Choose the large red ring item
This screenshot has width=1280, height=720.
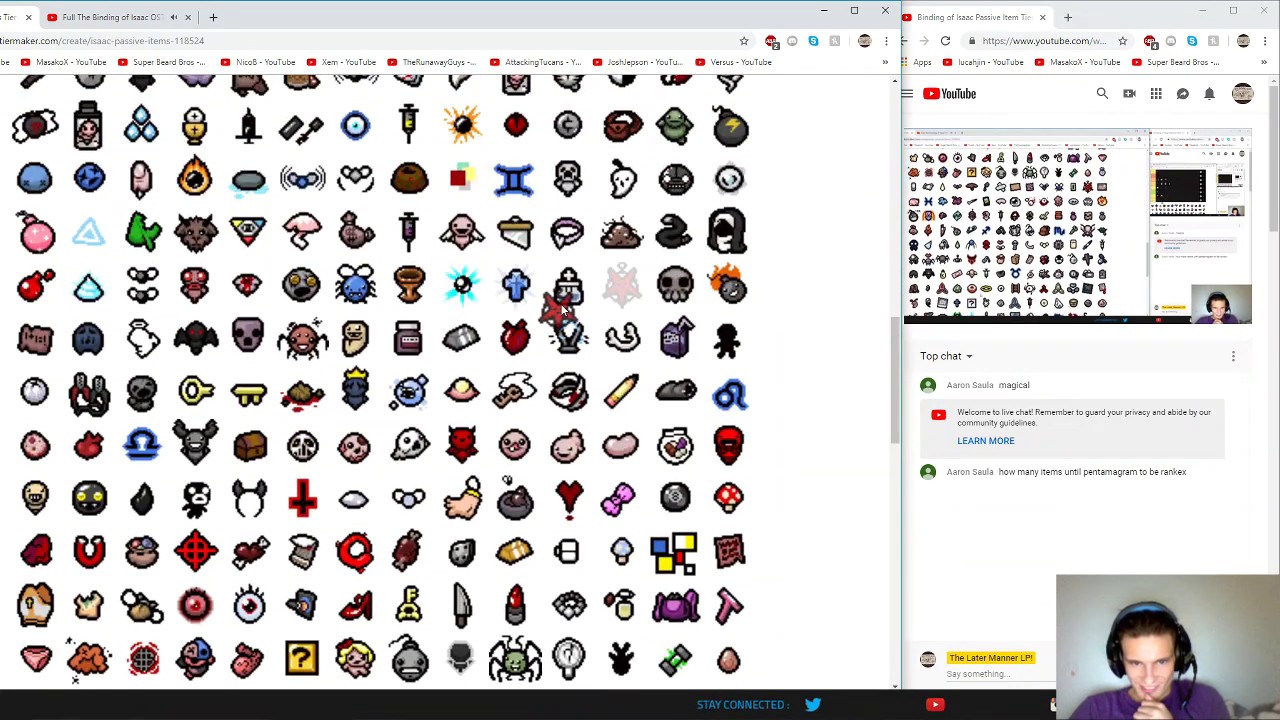355,552
